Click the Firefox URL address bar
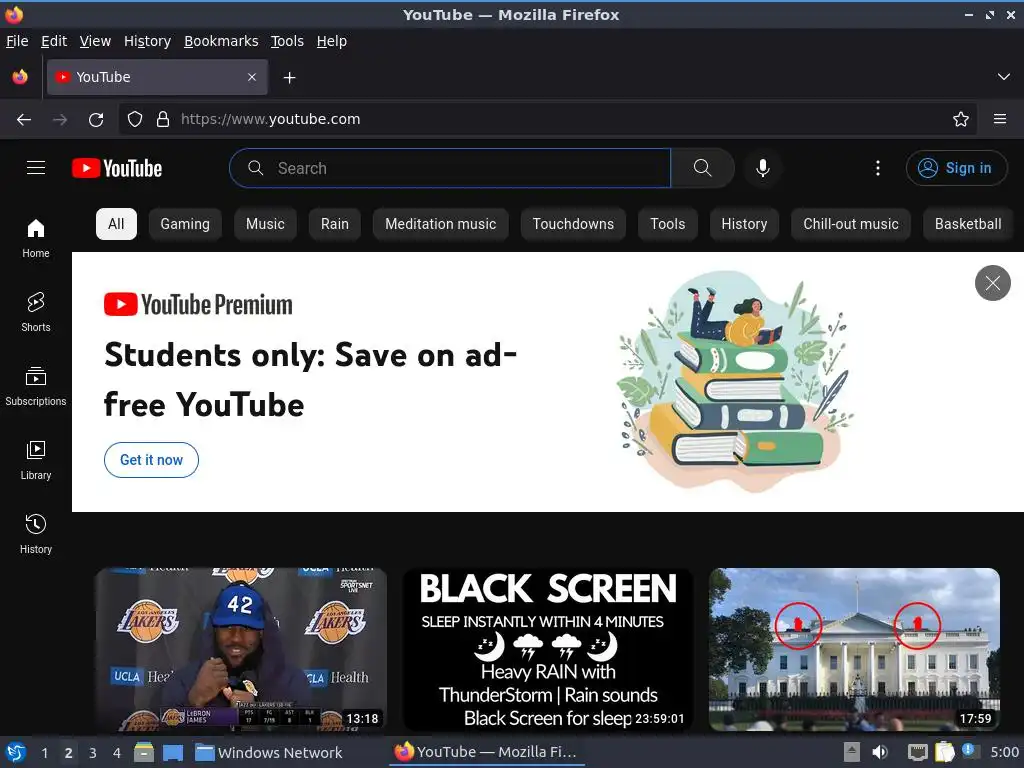The height and width of the screenshot is (768, 1024). 547,119
